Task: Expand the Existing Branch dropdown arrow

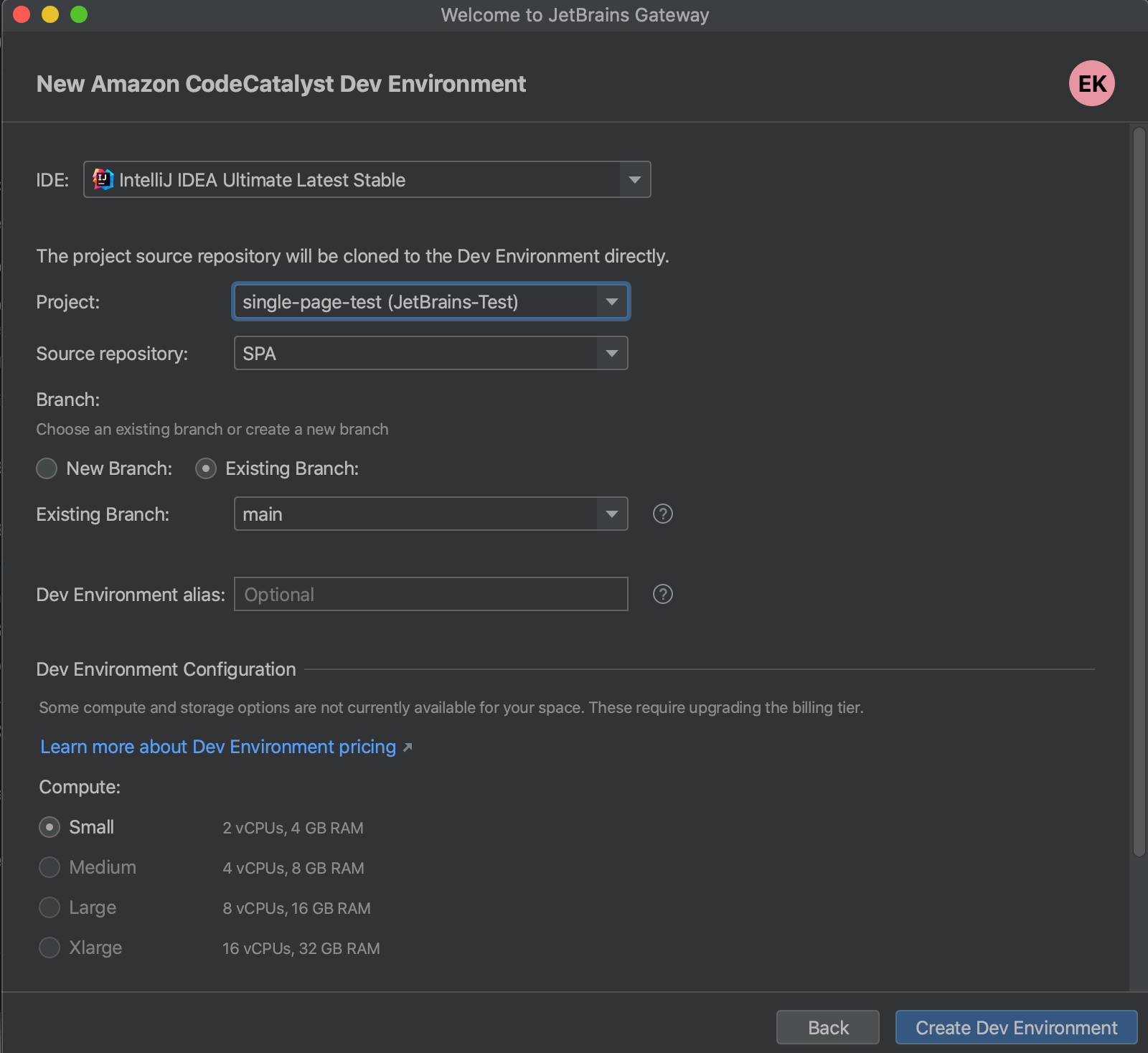Action: (611, 514)
